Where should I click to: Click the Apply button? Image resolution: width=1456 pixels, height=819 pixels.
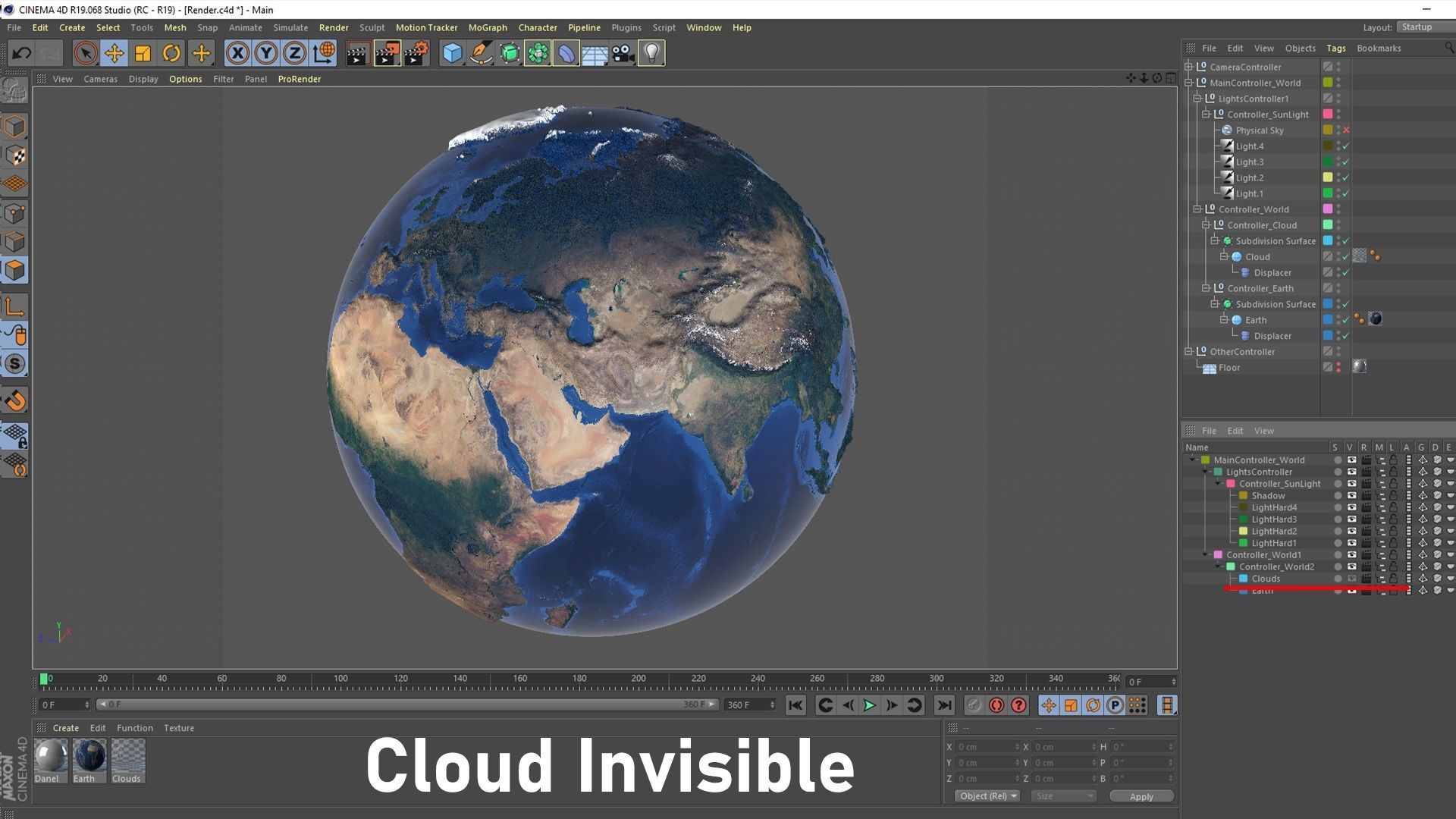click(x=1141, y=796)
